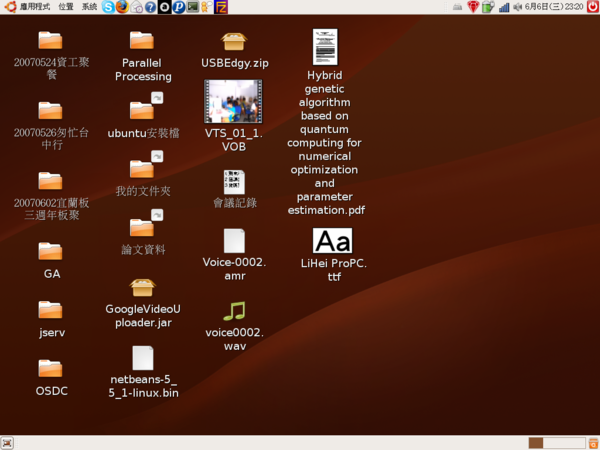The image size is (600, 450).
Task: Open the volume speaker control
Action: (x=518, y=7)
